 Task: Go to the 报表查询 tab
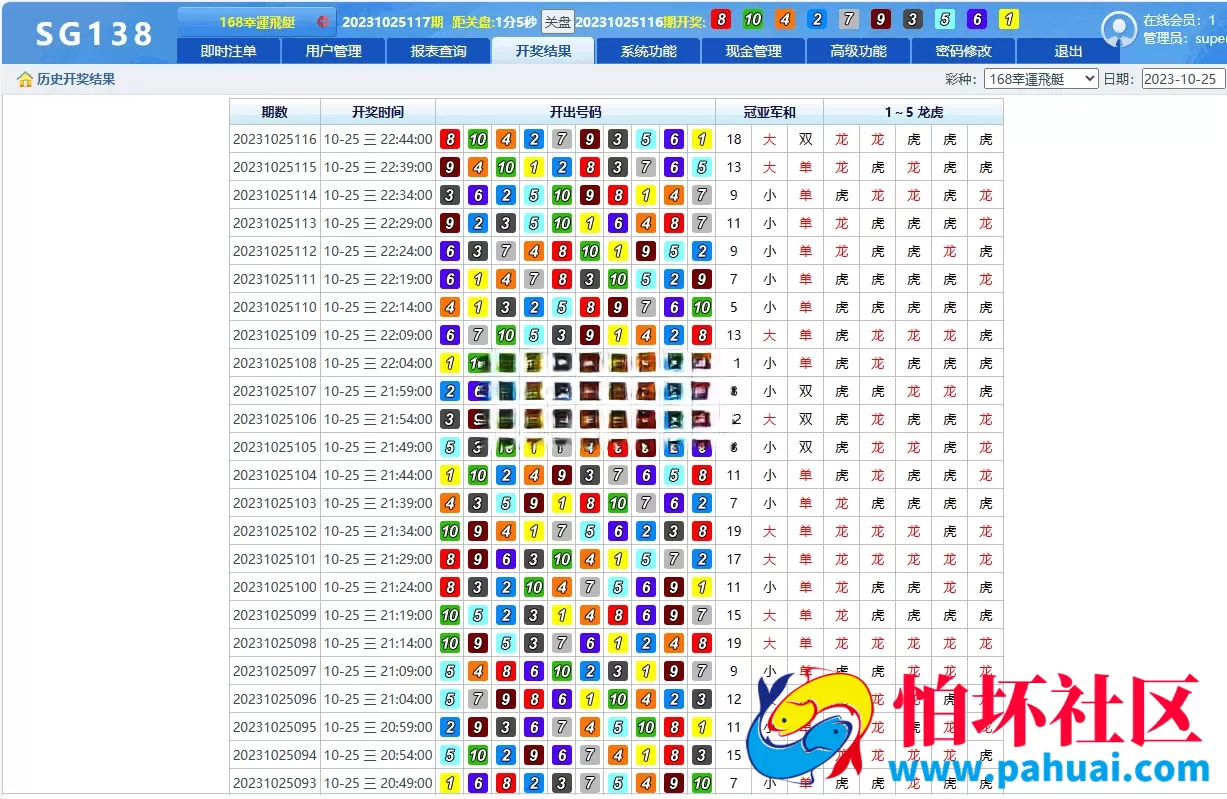(438, 51)
